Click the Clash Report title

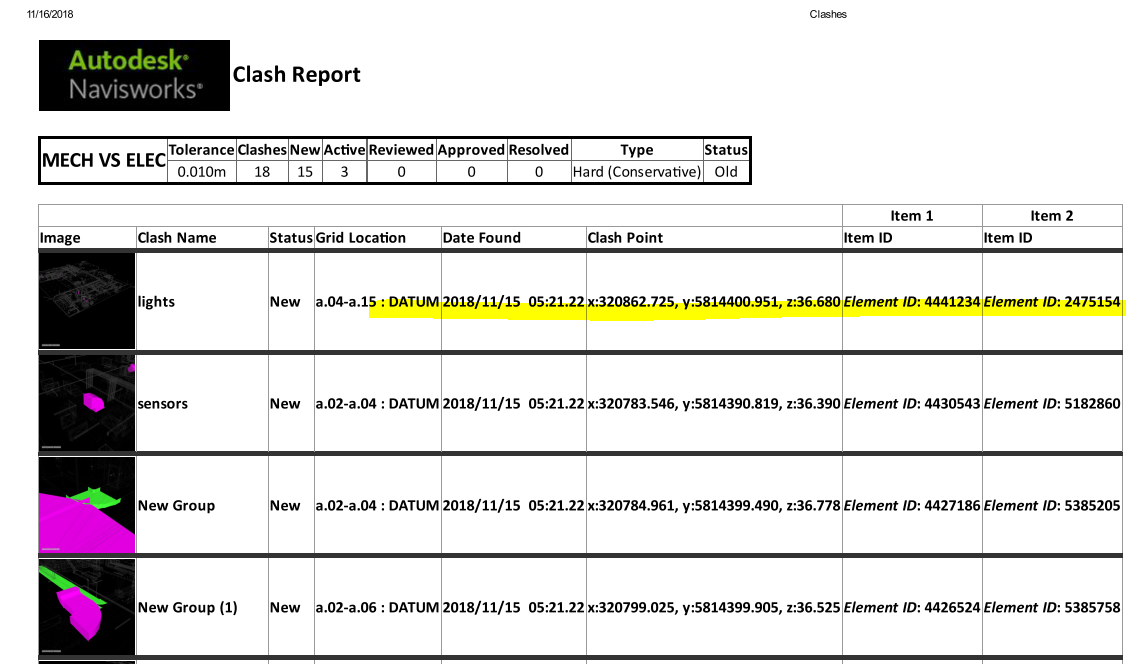[x=296, y=75]
